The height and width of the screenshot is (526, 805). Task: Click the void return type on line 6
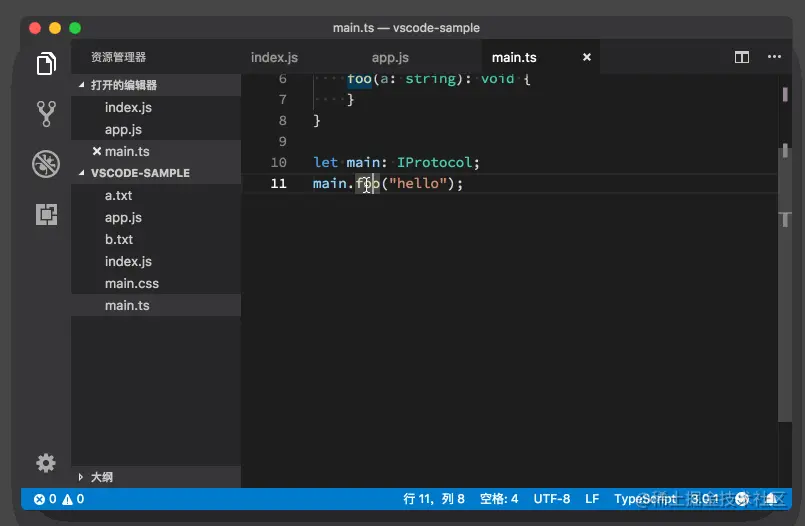497,79
